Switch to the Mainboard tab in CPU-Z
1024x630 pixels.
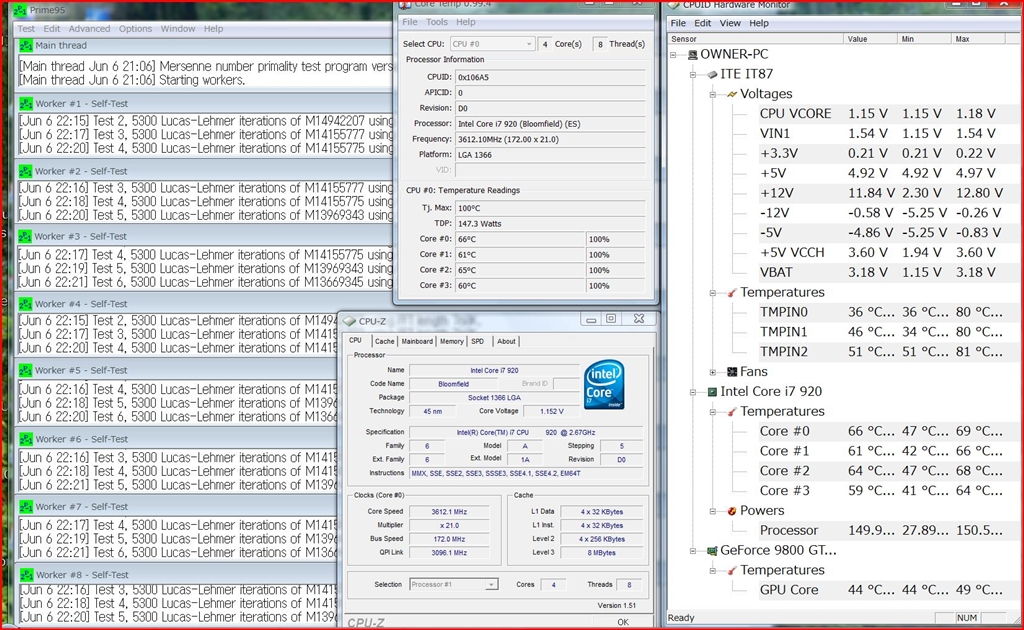coord(417,341)
